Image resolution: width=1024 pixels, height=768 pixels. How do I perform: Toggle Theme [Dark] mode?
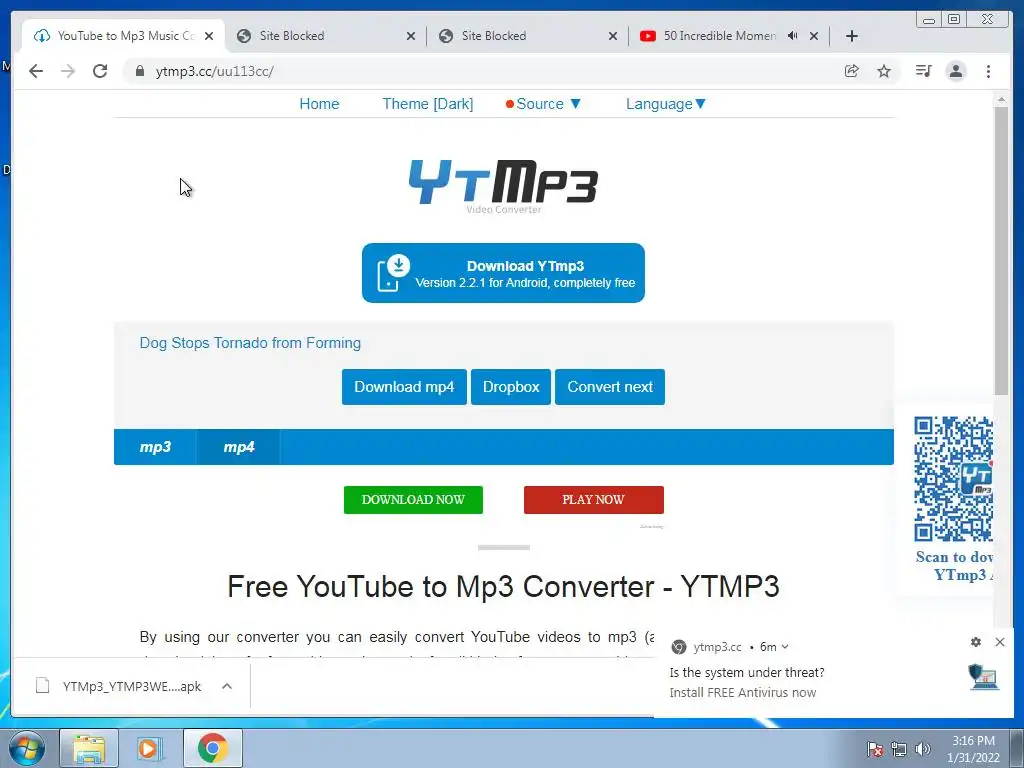[x=428, y=104]
